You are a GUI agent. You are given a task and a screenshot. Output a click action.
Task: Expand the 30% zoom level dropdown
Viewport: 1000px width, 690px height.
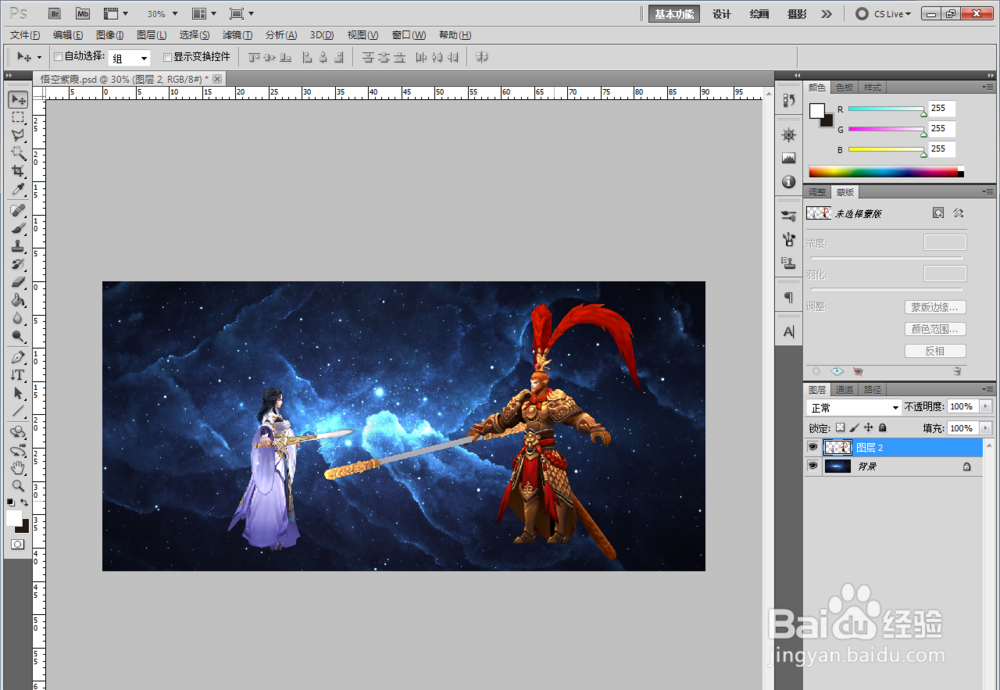pyautogui.click(x=162, y=14)
